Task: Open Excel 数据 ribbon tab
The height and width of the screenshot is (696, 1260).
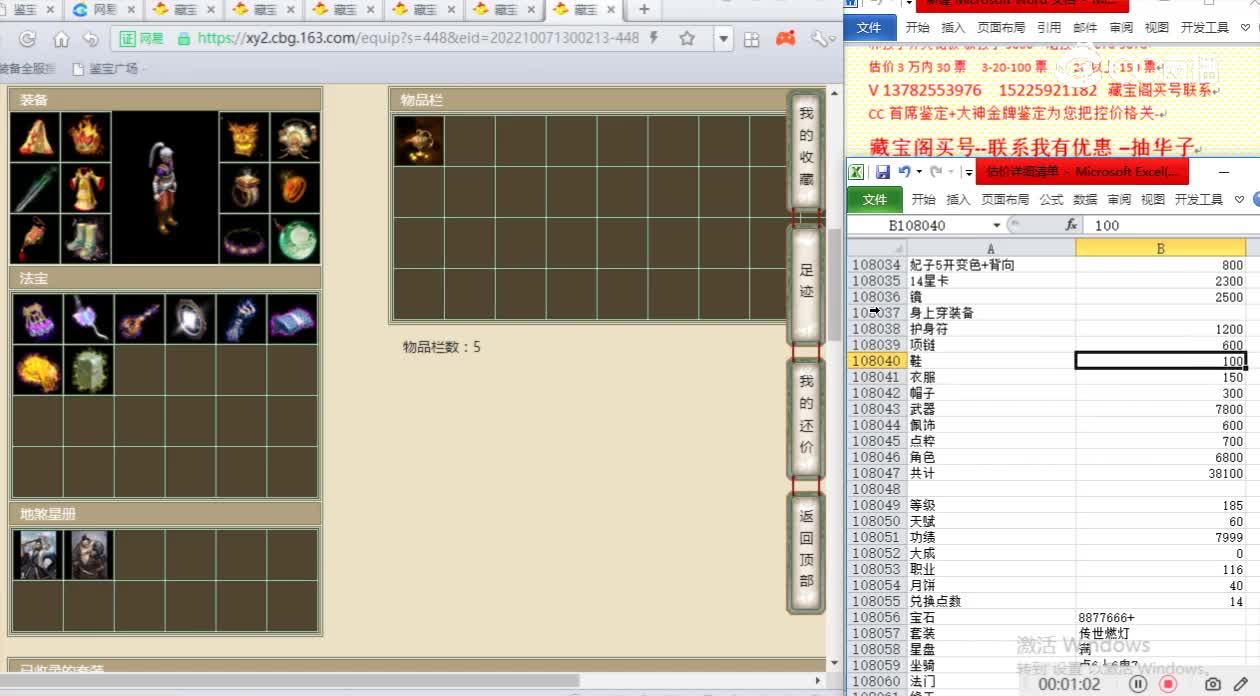Action: point(1085,199)
